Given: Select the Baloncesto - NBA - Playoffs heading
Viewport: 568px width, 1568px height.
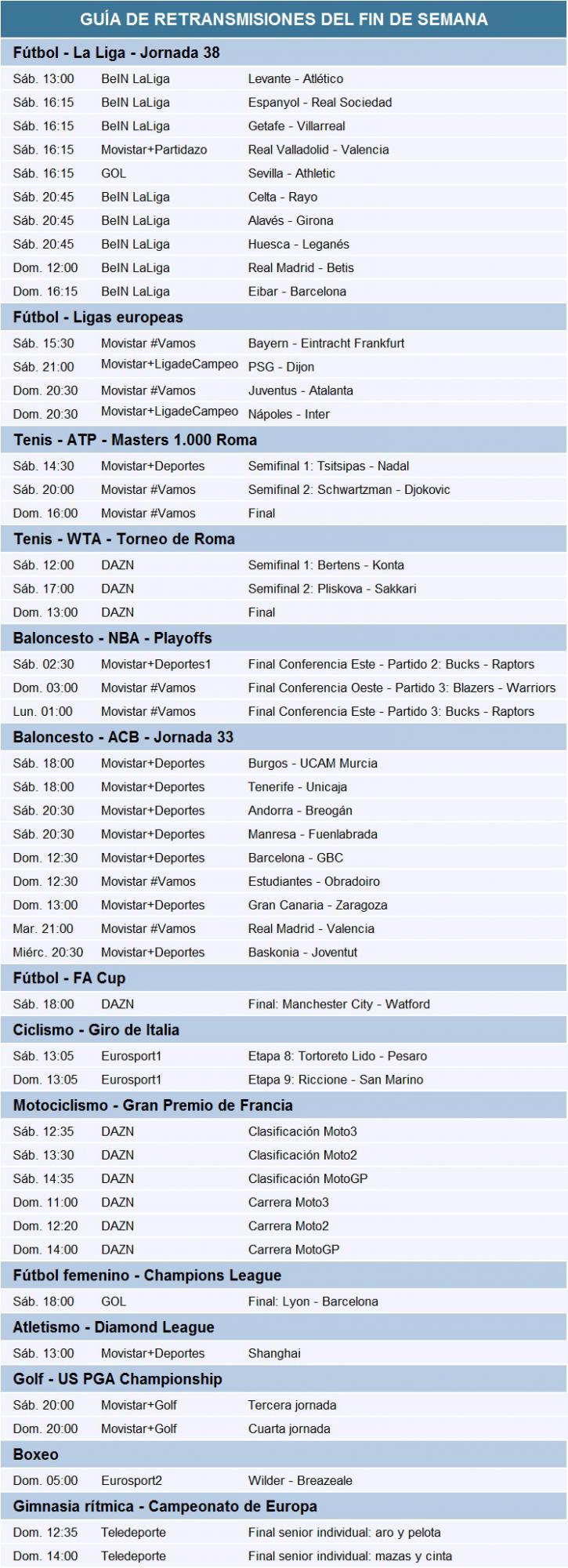Looking at the screenshot, I should (112, 638).
